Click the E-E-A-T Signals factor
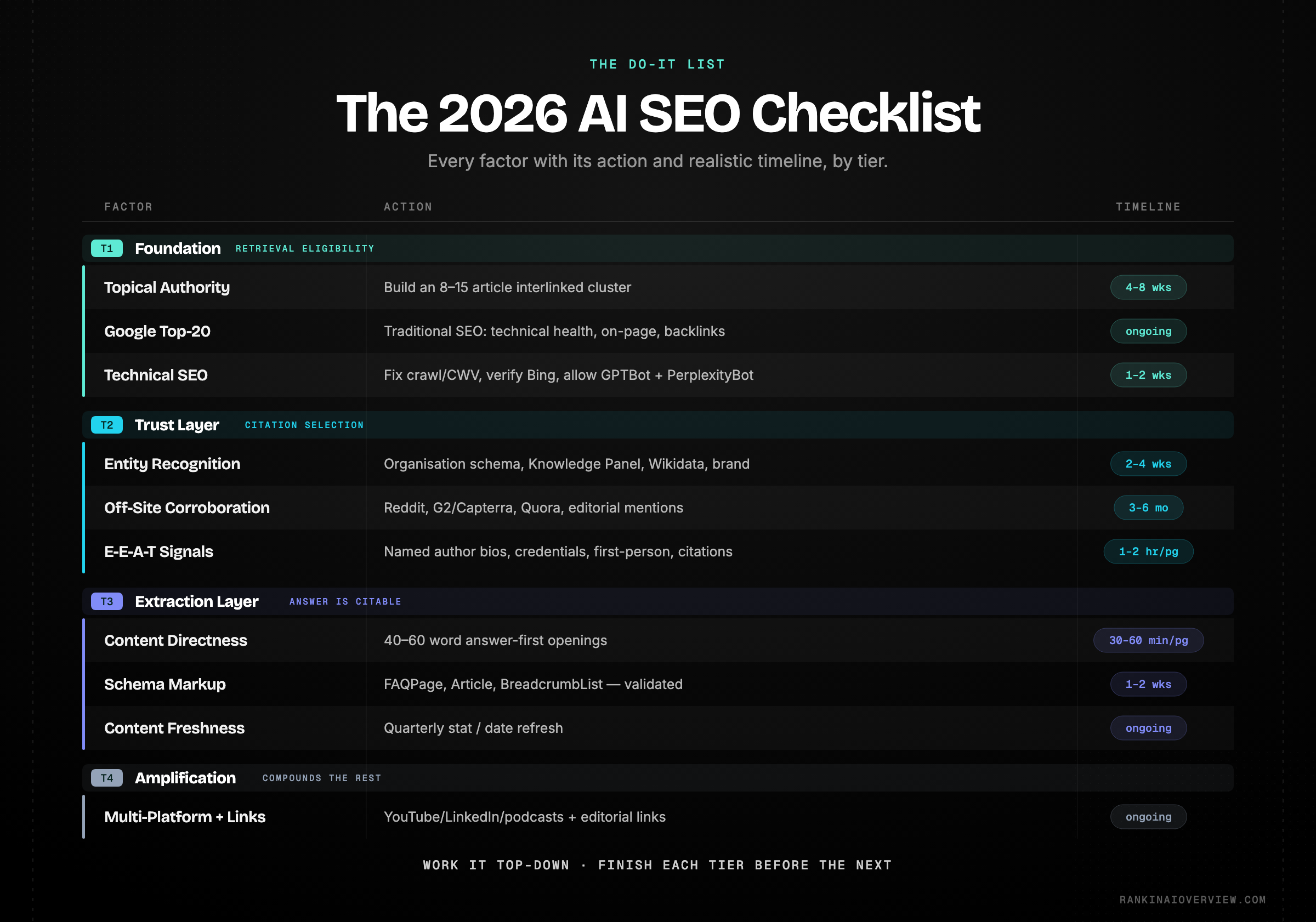 click(x=159, y=551)
